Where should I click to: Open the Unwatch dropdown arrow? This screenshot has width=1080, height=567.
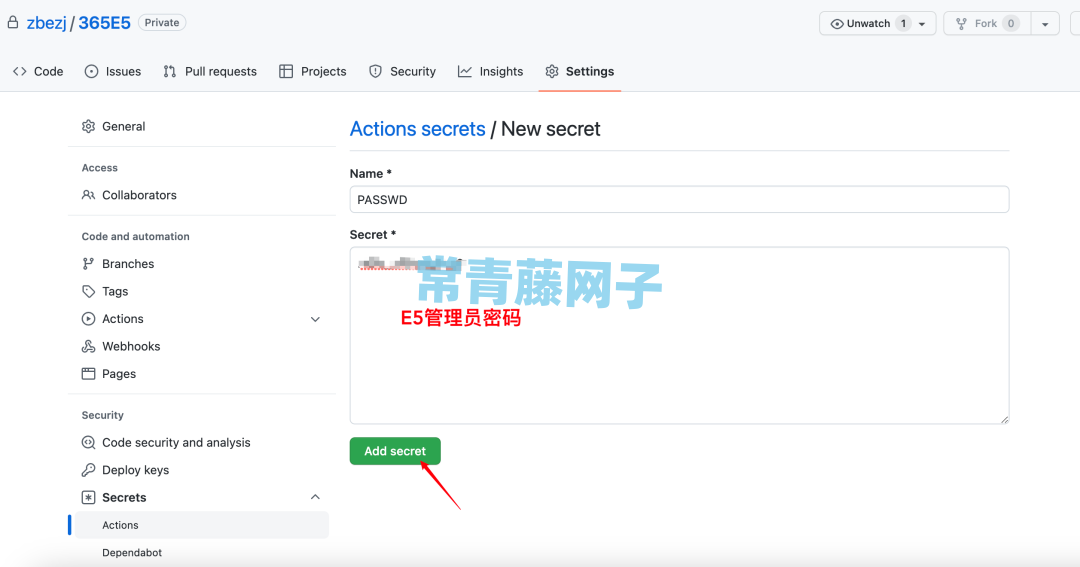tap(922, 24)
